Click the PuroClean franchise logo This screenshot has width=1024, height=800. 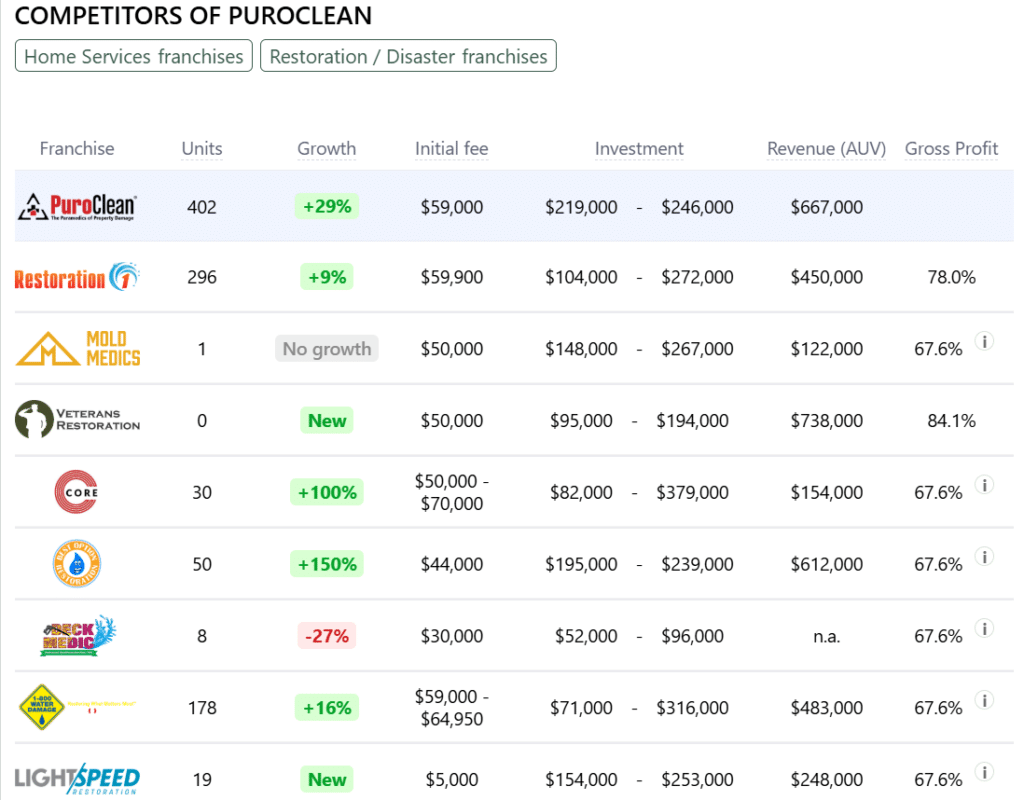pos(77,207)
